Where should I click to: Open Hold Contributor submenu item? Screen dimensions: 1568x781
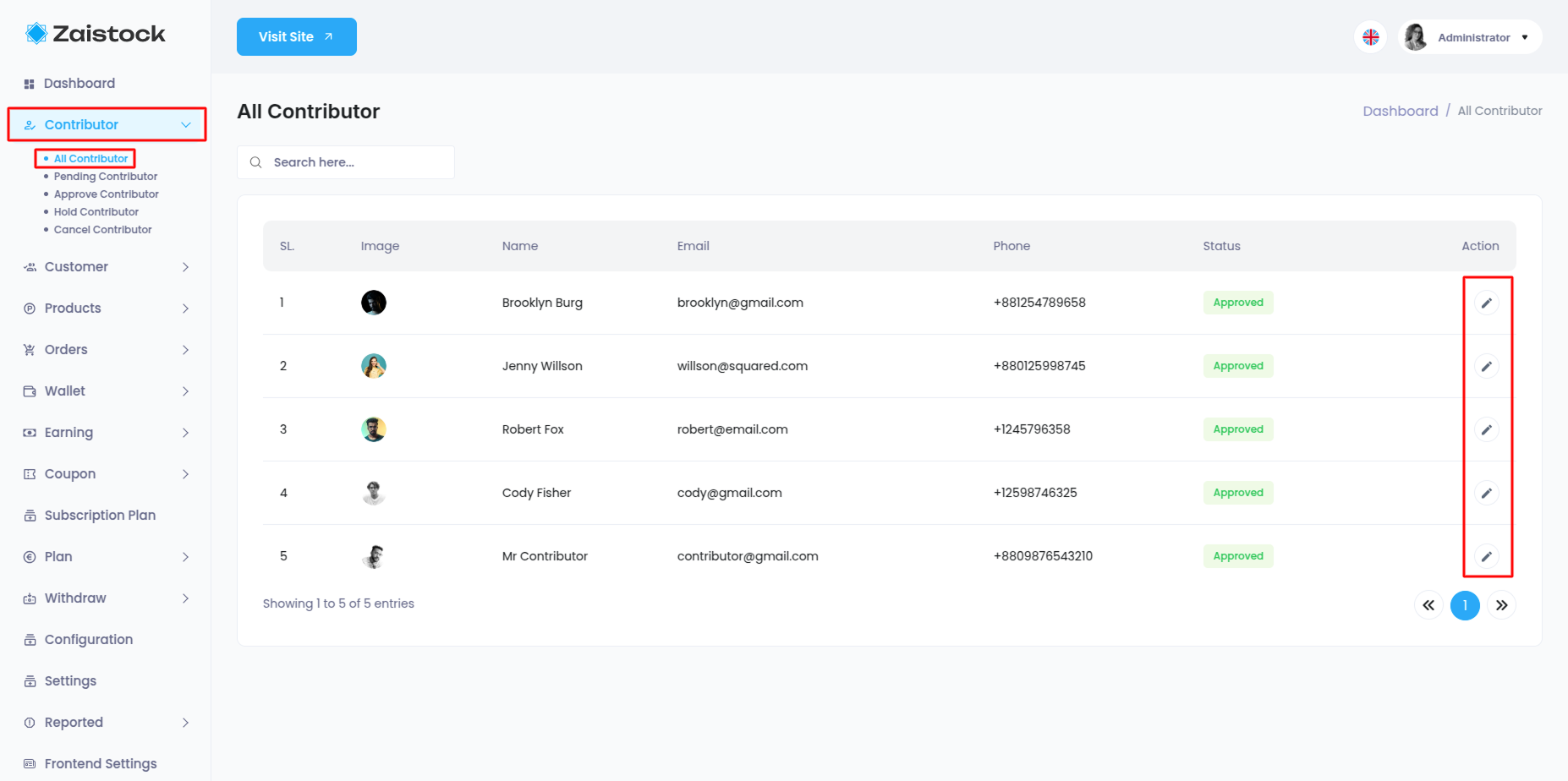click(x=96, y=212)
